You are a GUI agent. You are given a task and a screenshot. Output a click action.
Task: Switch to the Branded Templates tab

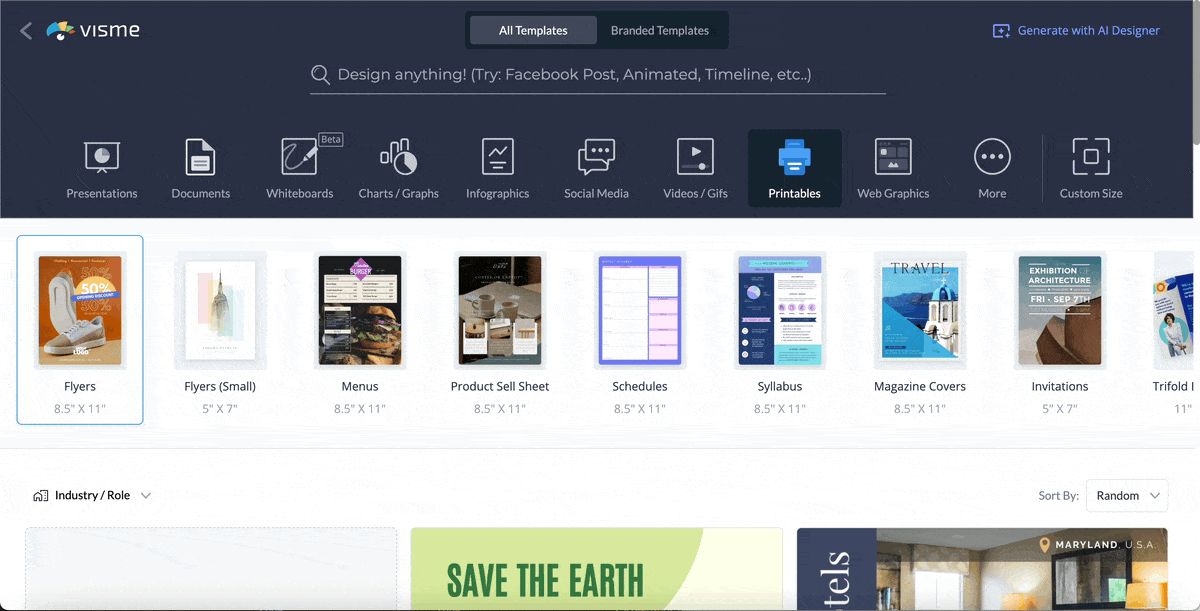(660, 31)
